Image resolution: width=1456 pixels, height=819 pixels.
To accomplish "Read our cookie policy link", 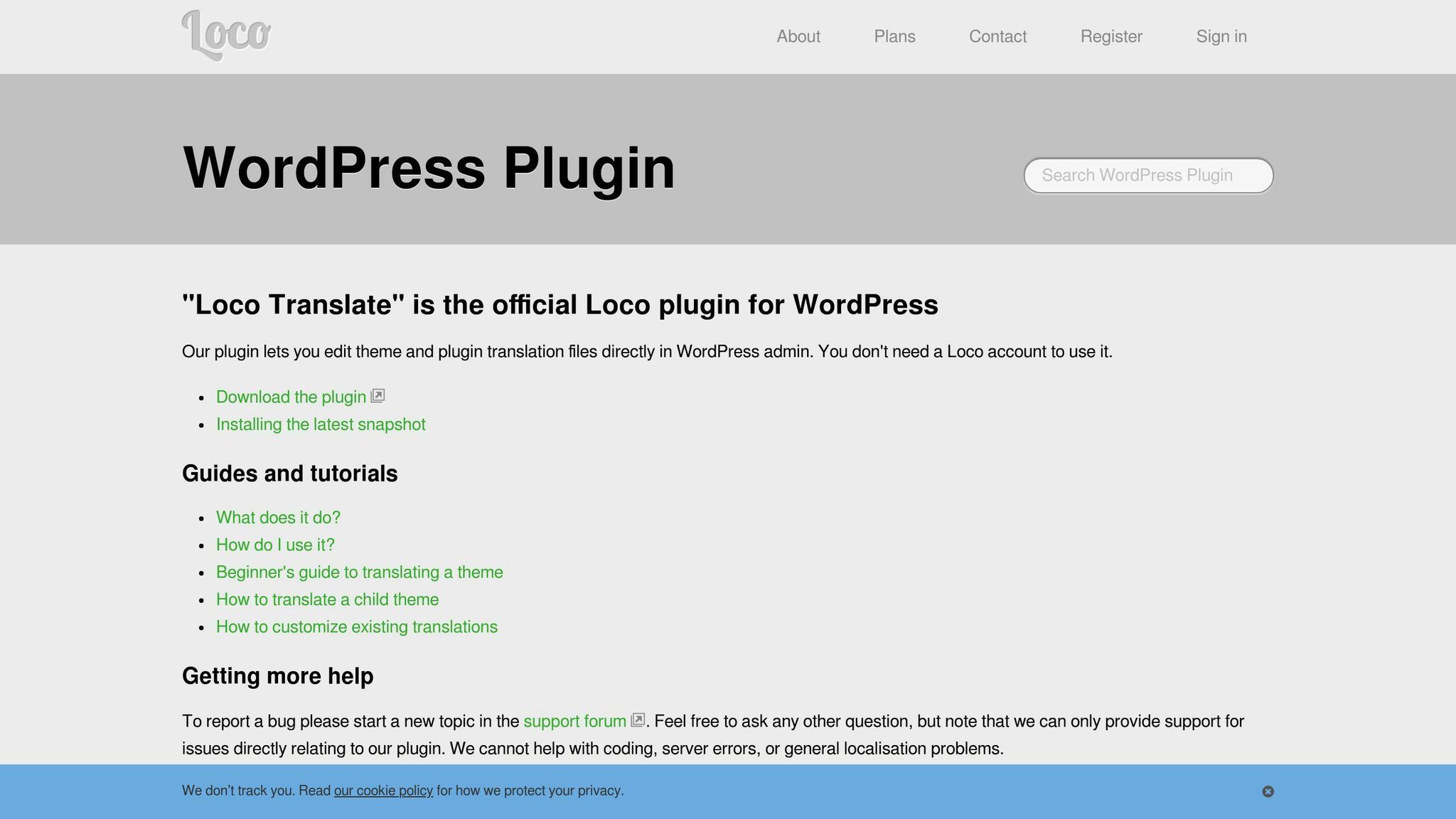I will 383,791.
